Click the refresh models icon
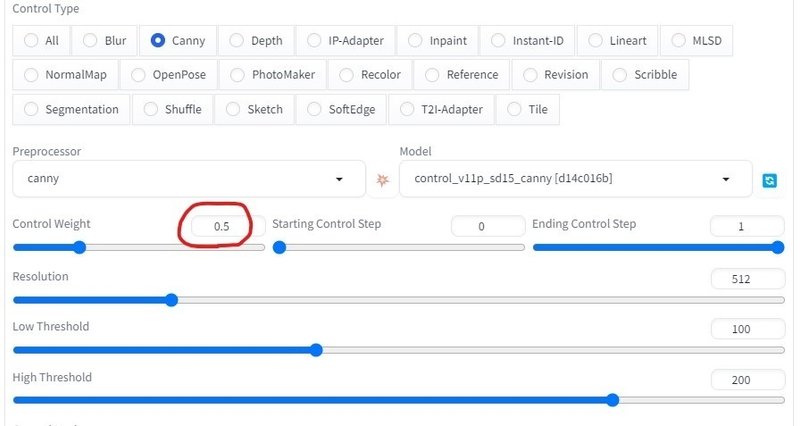This screenshot has height=426, width=800. 769,180
